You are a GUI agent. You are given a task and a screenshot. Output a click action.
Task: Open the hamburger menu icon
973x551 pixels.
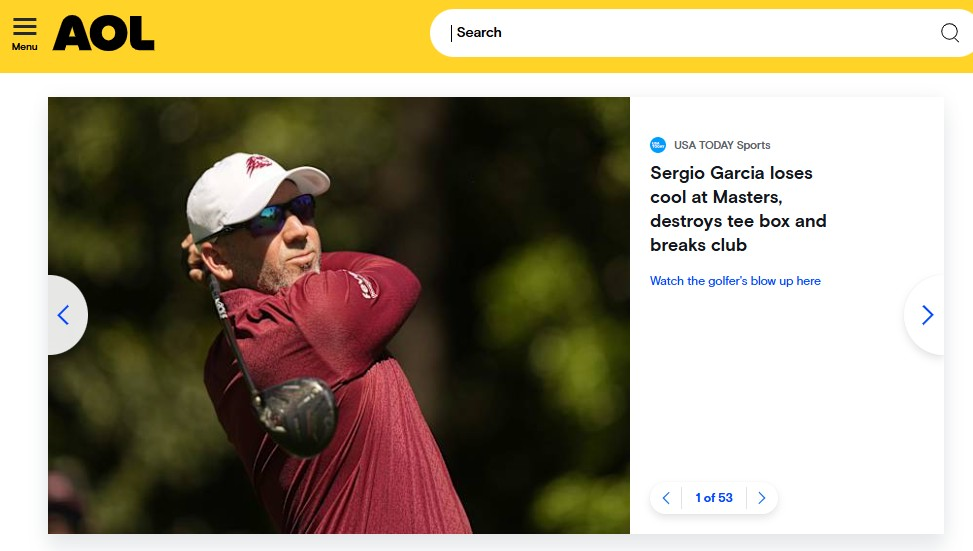[25, 26]
